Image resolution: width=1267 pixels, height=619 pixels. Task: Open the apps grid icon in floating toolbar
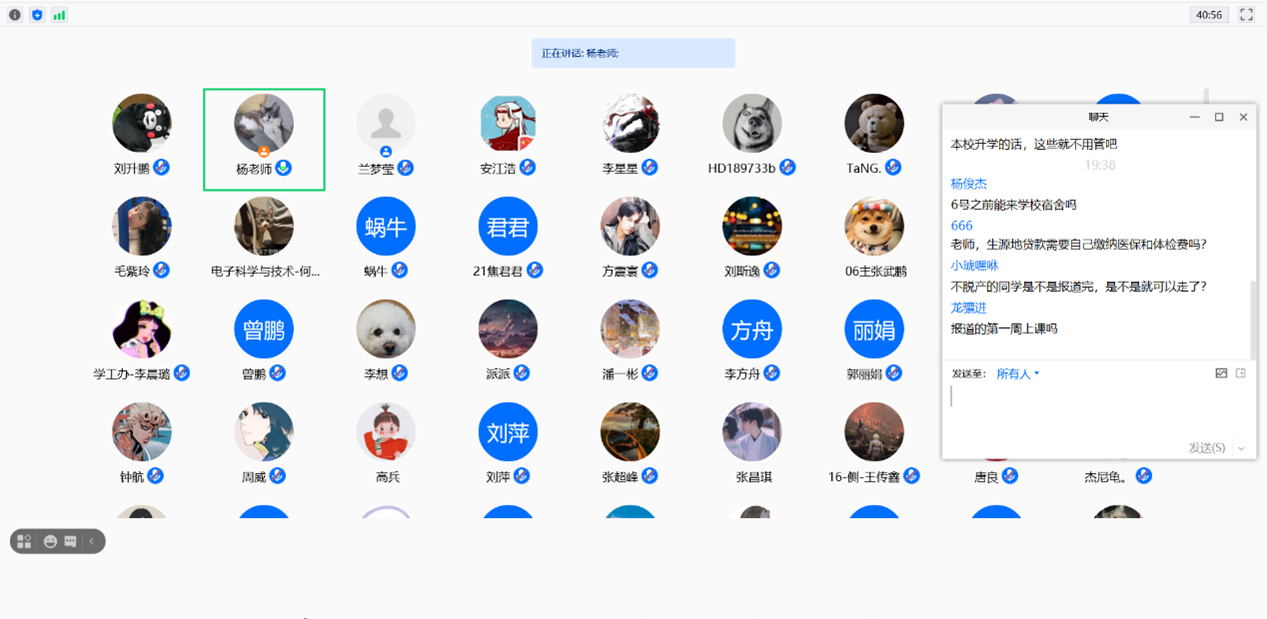point(24,541)
